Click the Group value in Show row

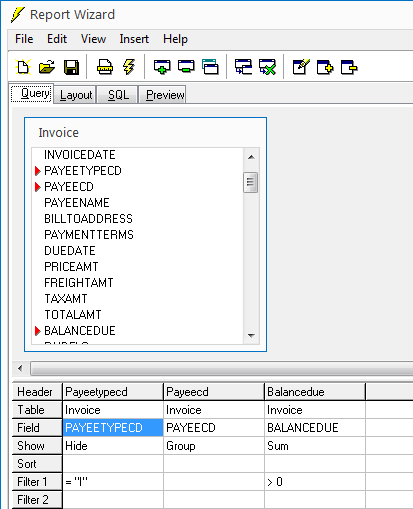click(214, 446)
